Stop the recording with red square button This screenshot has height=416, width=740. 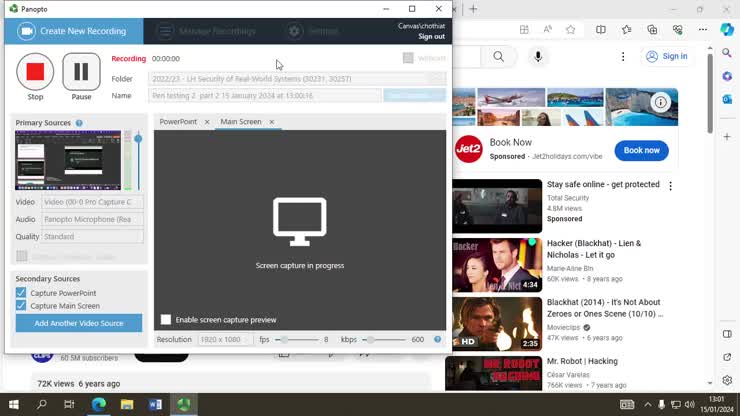35,72
